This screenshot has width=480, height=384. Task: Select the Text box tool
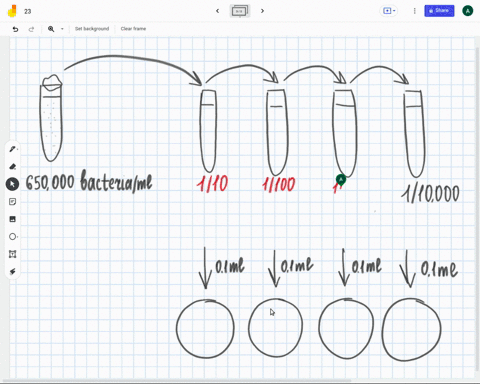[x=13, y=254]
